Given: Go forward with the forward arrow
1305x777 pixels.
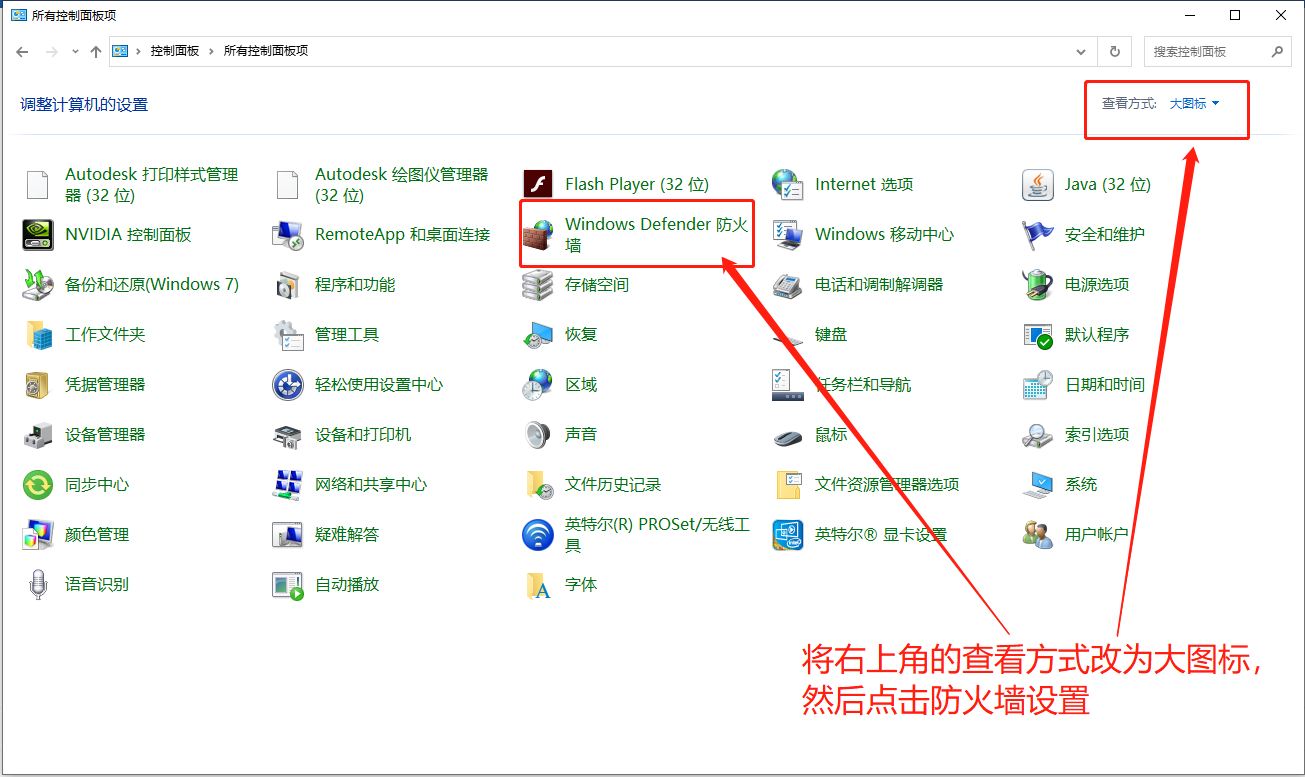Looking at the screenshot, I should coord(52,51).
